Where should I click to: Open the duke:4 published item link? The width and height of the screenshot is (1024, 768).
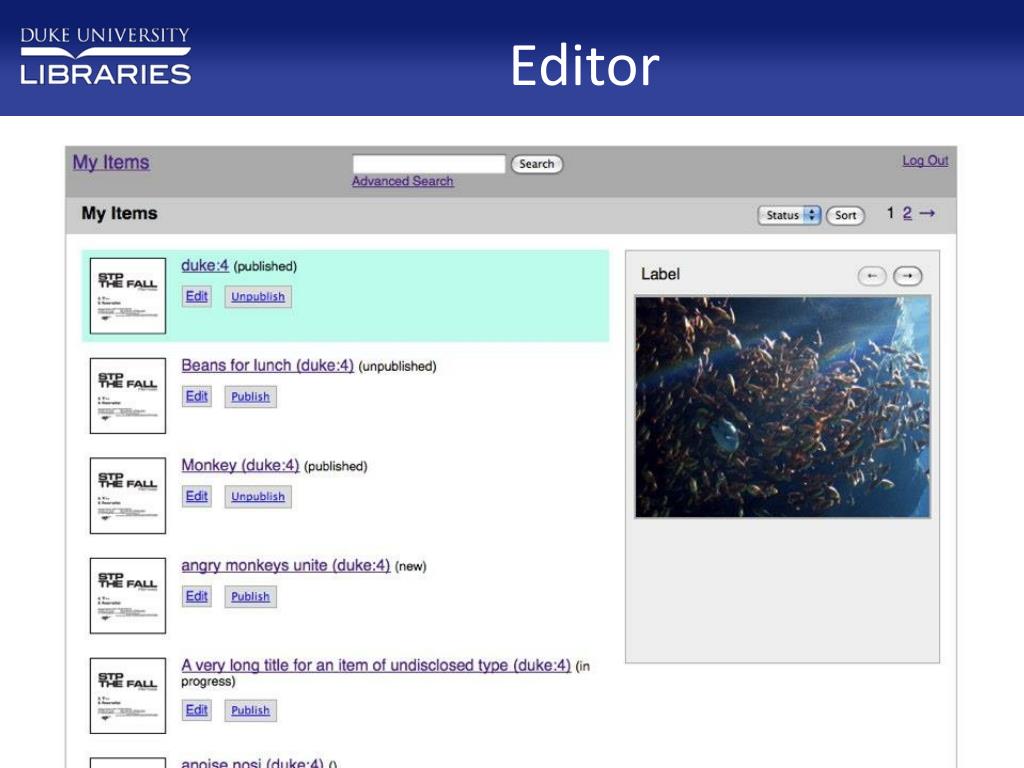pos(205,266)
